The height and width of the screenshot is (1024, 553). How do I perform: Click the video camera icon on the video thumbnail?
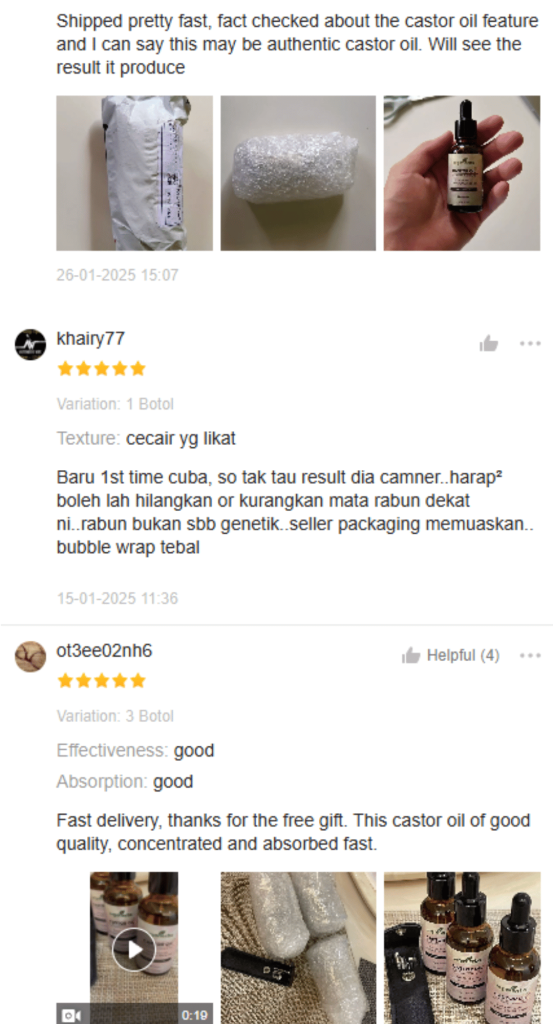tap(71, 1015)
